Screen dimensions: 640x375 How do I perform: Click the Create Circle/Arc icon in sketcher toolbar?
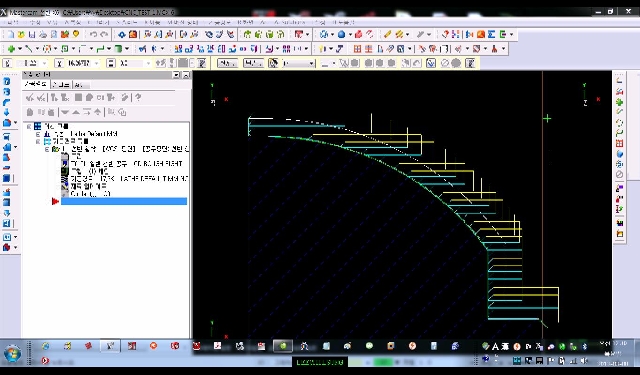[47, 49]
